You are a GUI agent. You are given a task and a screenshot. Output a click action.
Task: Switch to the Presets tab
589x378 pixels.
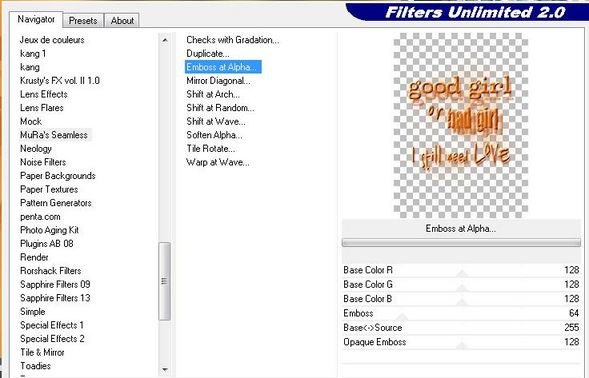[x=83, y=21]
